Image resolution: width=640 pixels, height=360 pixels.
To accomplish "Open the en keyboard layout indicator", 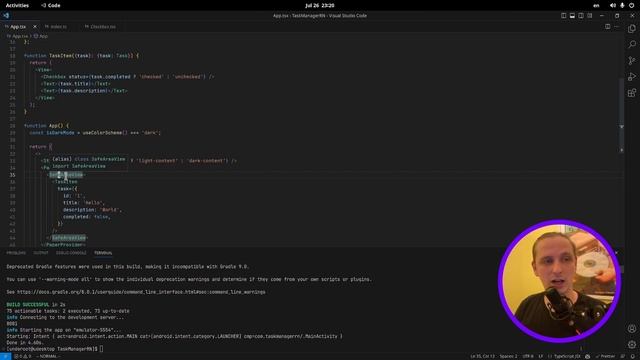I will point(596,5).
